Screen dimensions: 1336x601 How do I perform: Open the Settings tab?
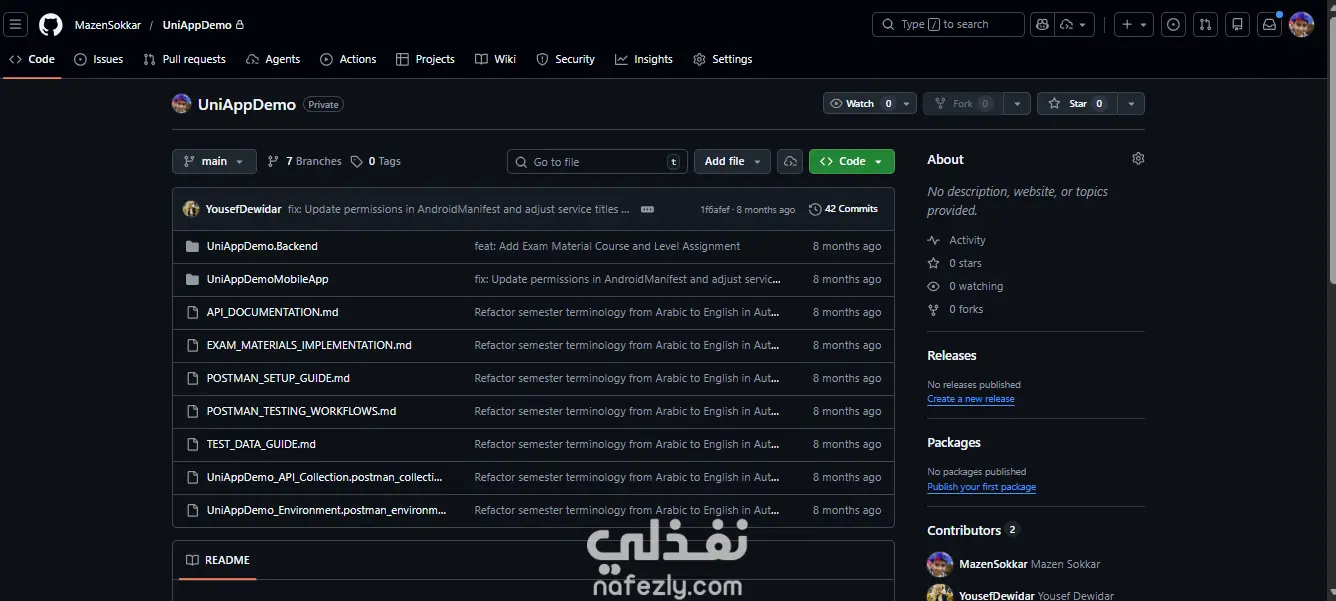(x=722, y=59)
